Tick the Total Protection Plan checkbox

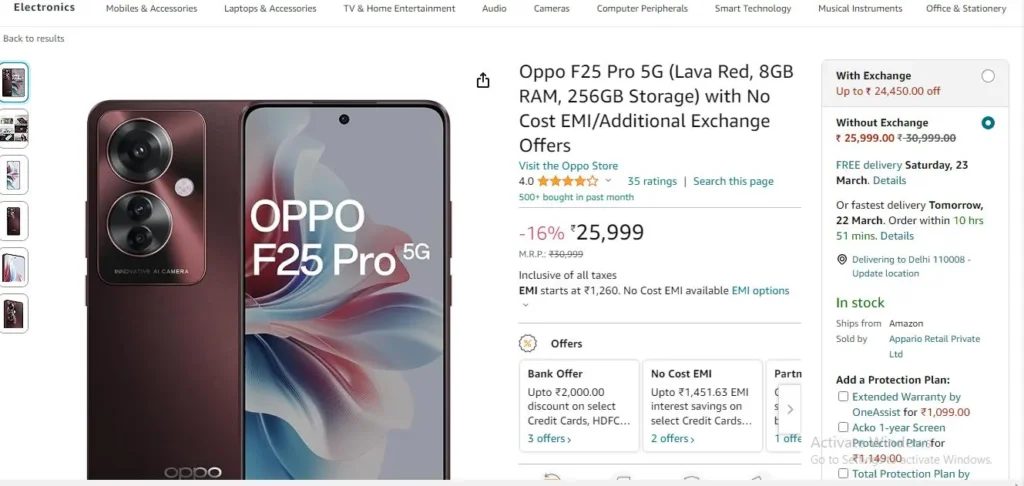point(843,474)
